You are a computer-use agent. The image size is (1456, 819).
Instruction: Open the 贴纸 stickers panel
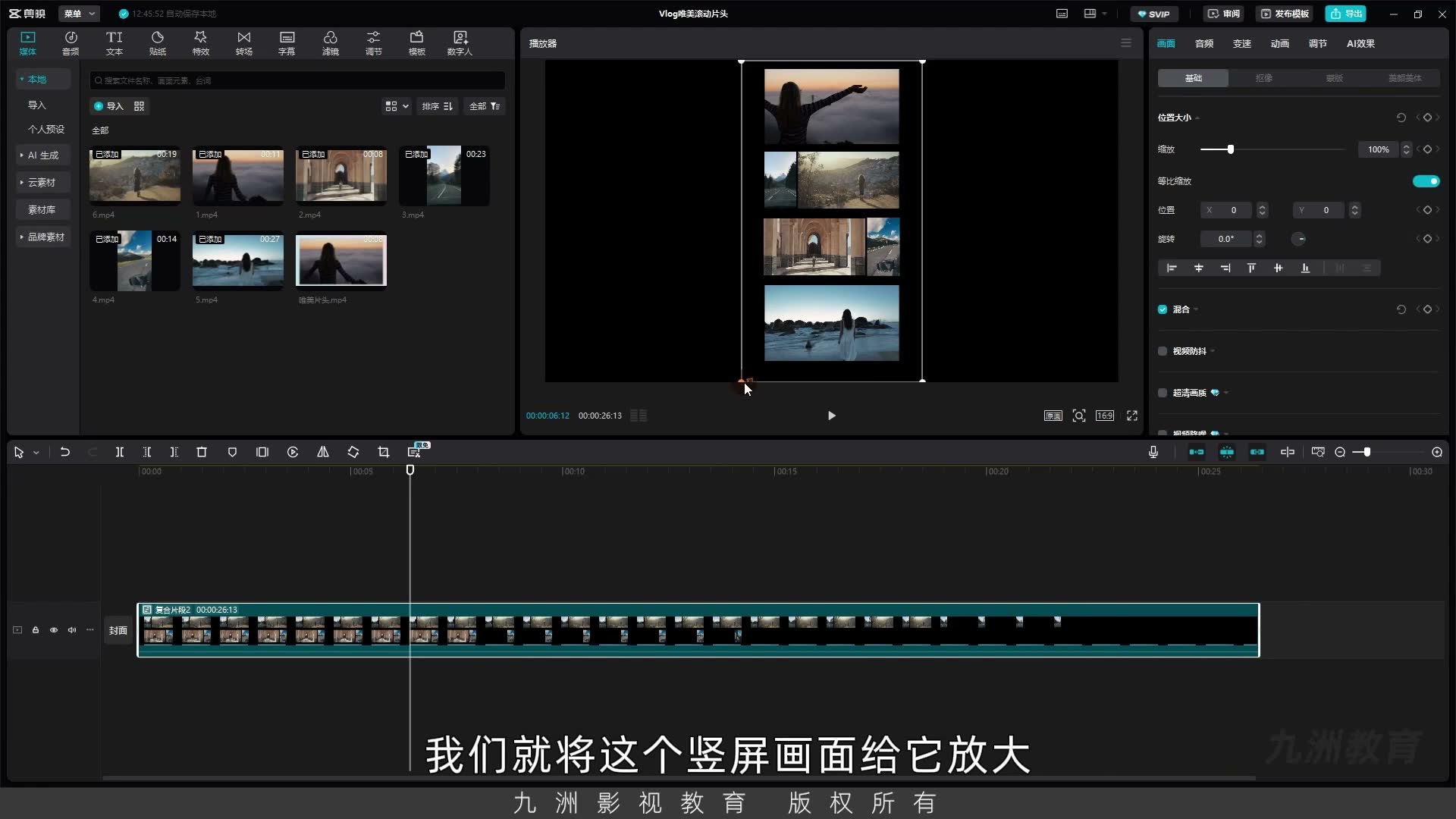157,43
